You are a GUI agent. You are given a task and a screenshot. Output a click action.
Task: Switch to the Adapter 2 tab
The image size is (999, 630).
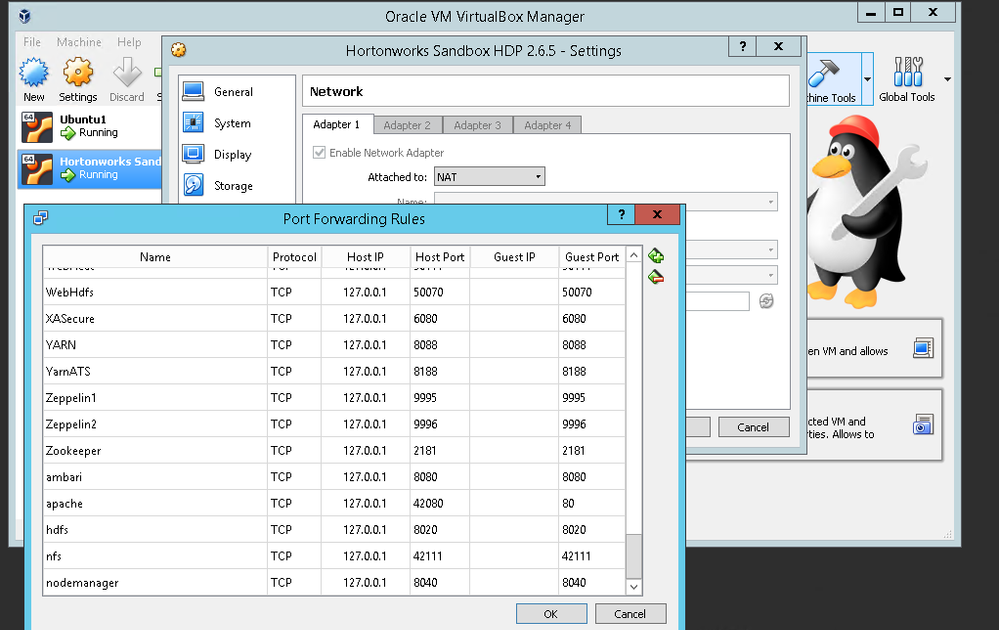point(407,125)
